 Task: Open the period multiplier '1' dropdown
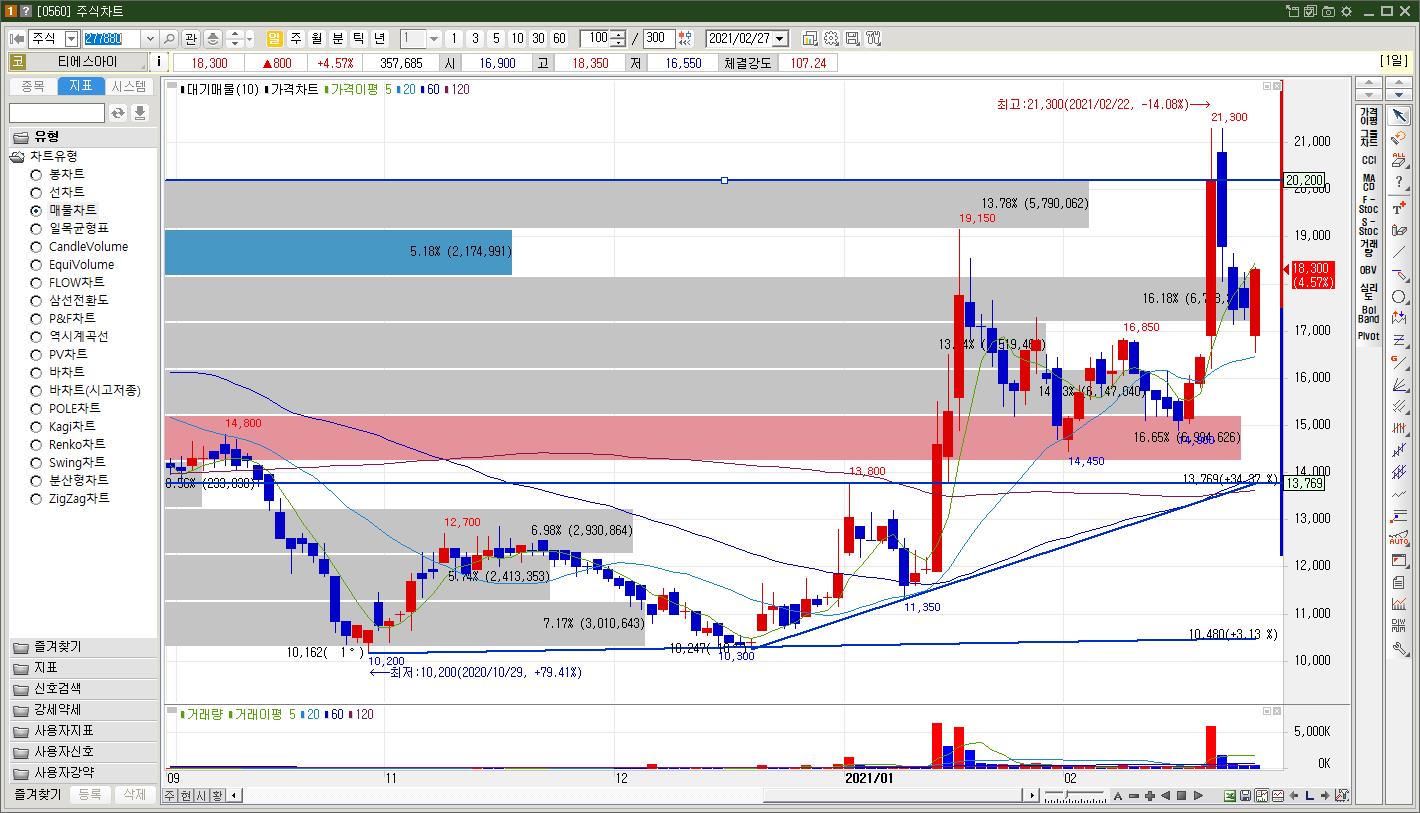[x=434, y=38]
